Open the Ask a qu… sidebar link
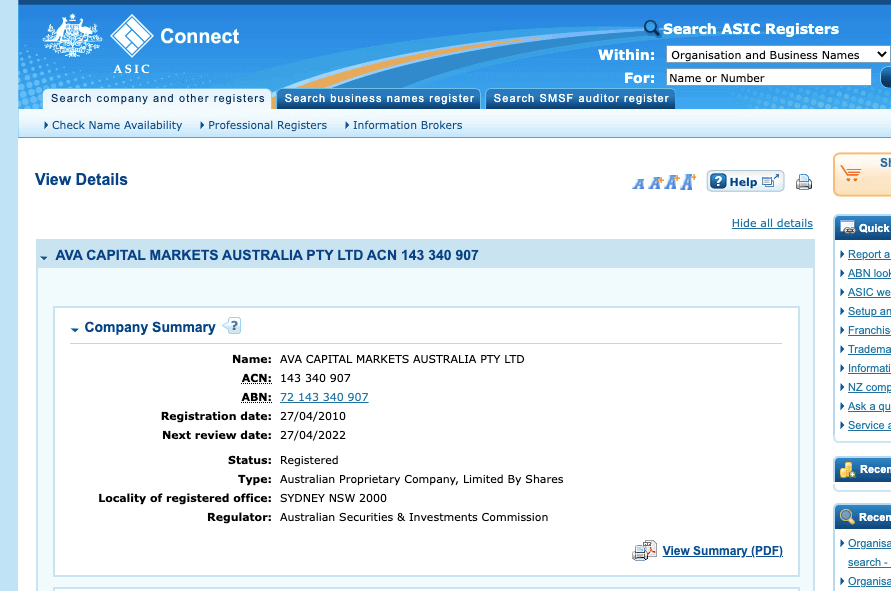Image resolution: width=891 pixels, height=591 pixels. coord(869,406)
